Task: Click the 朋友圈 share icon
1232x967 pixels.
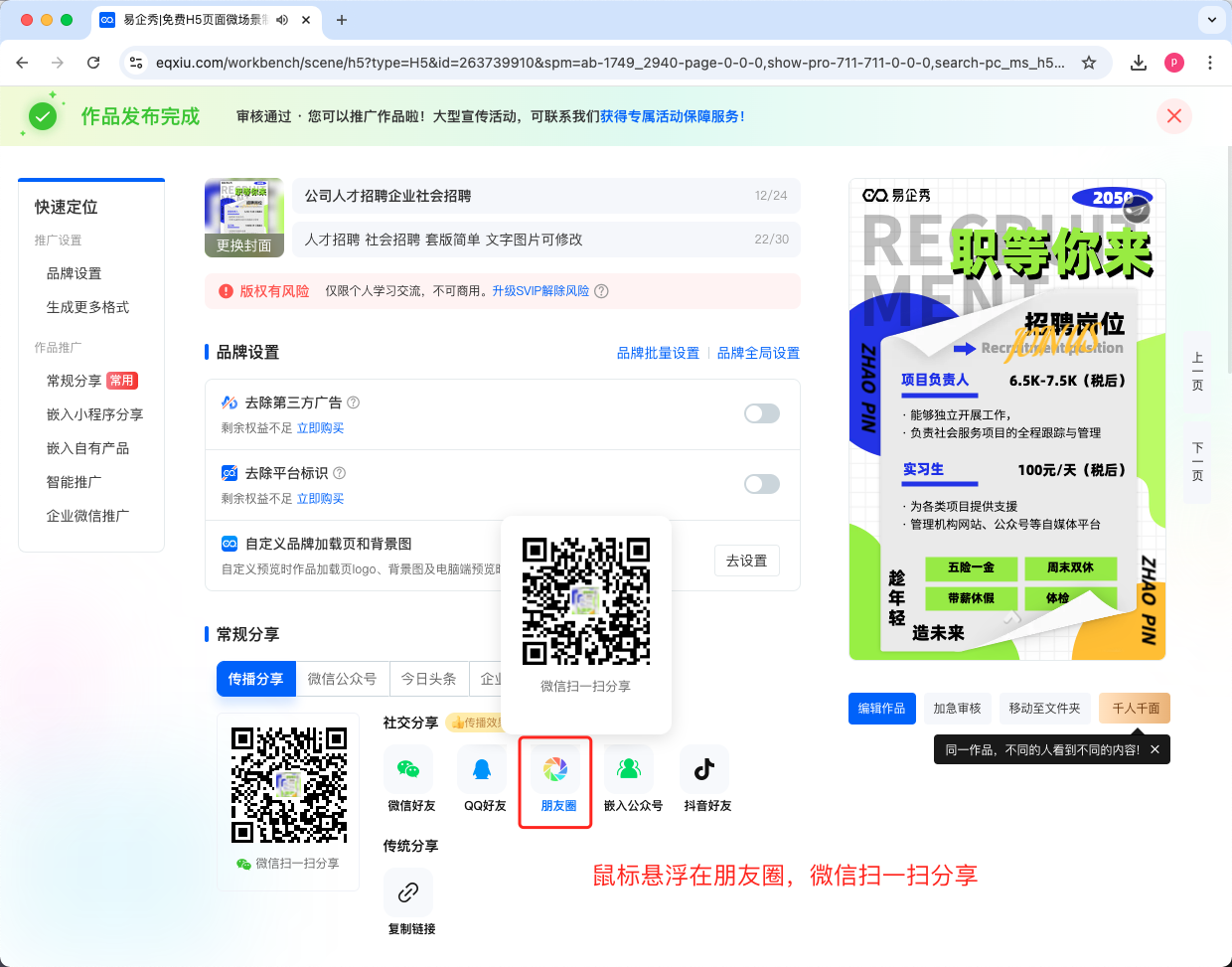Action: click(555, 769)
